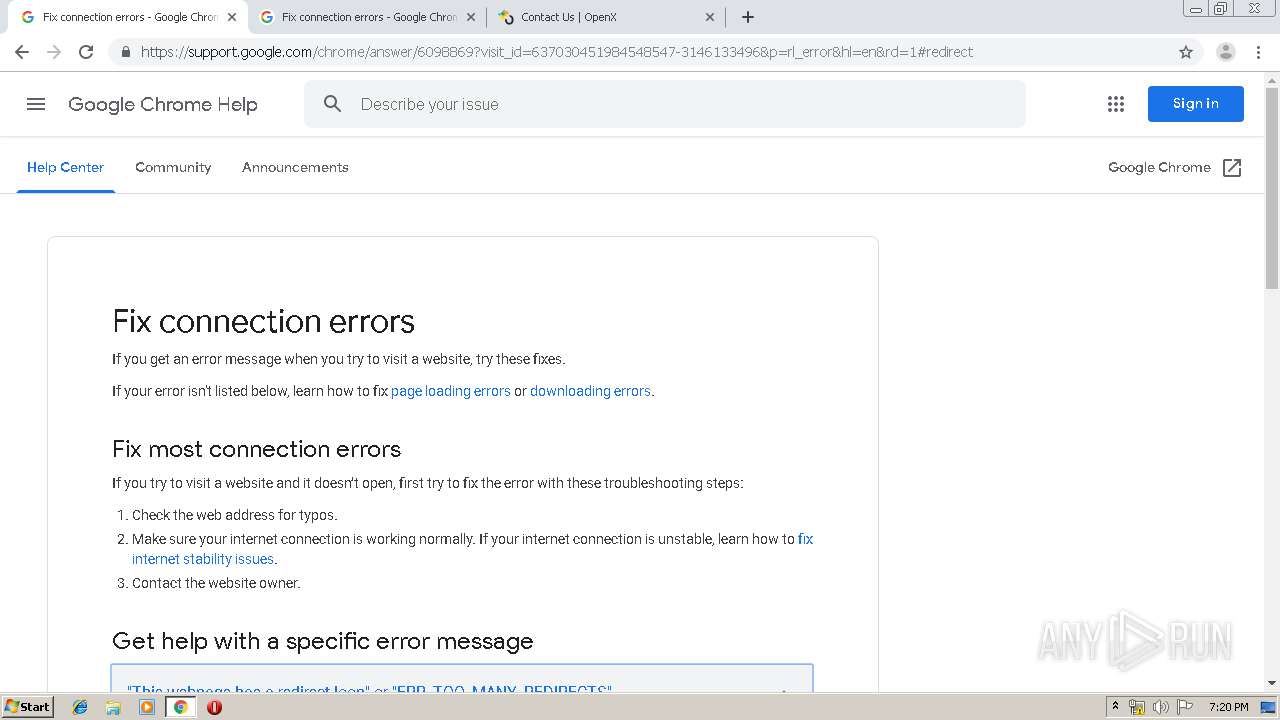Launch Internet Explorer from the taskbar
The width and height of the screenshot is (1280, 720).
coord(80,707)
